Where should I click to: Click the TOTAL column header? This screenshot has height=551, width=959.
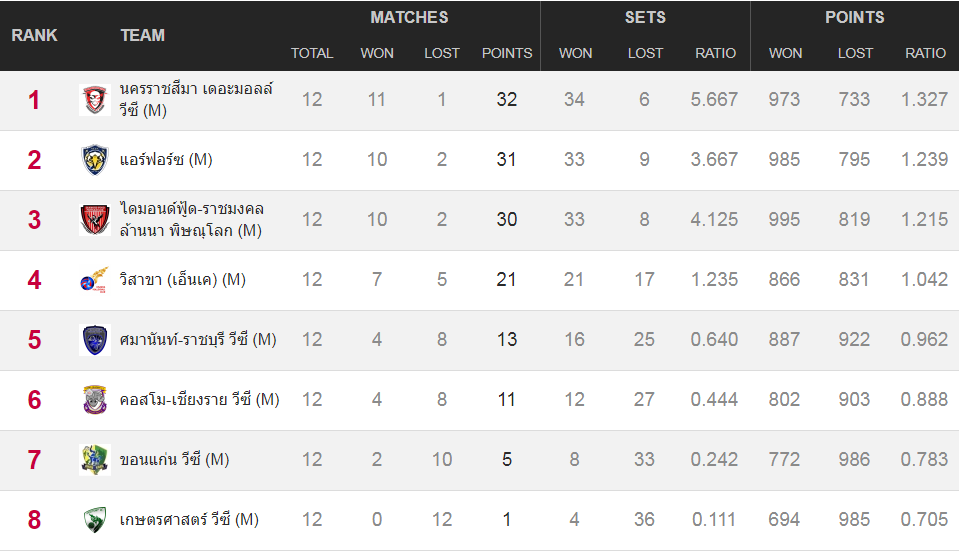312,53
